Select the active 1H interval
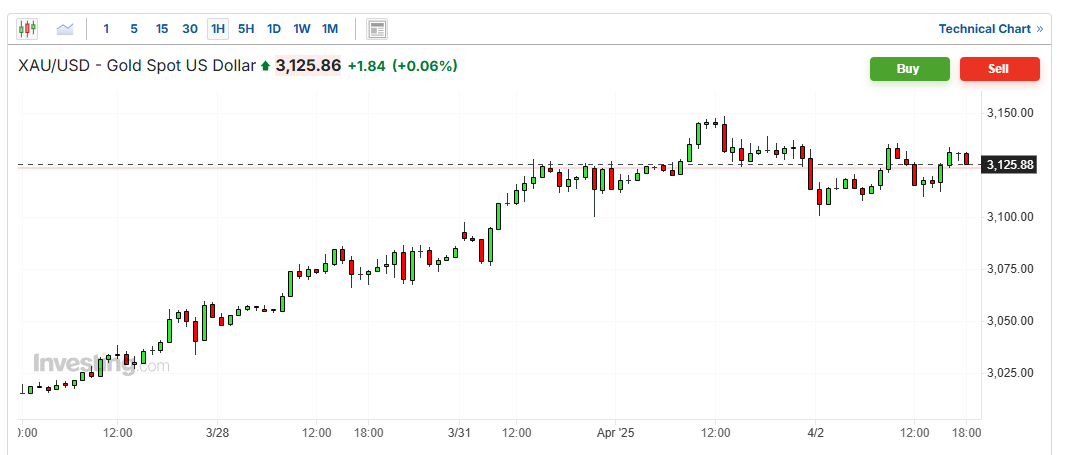This screenshot has height=455, width=1076. pyautogui.click(x=217, y=29)
